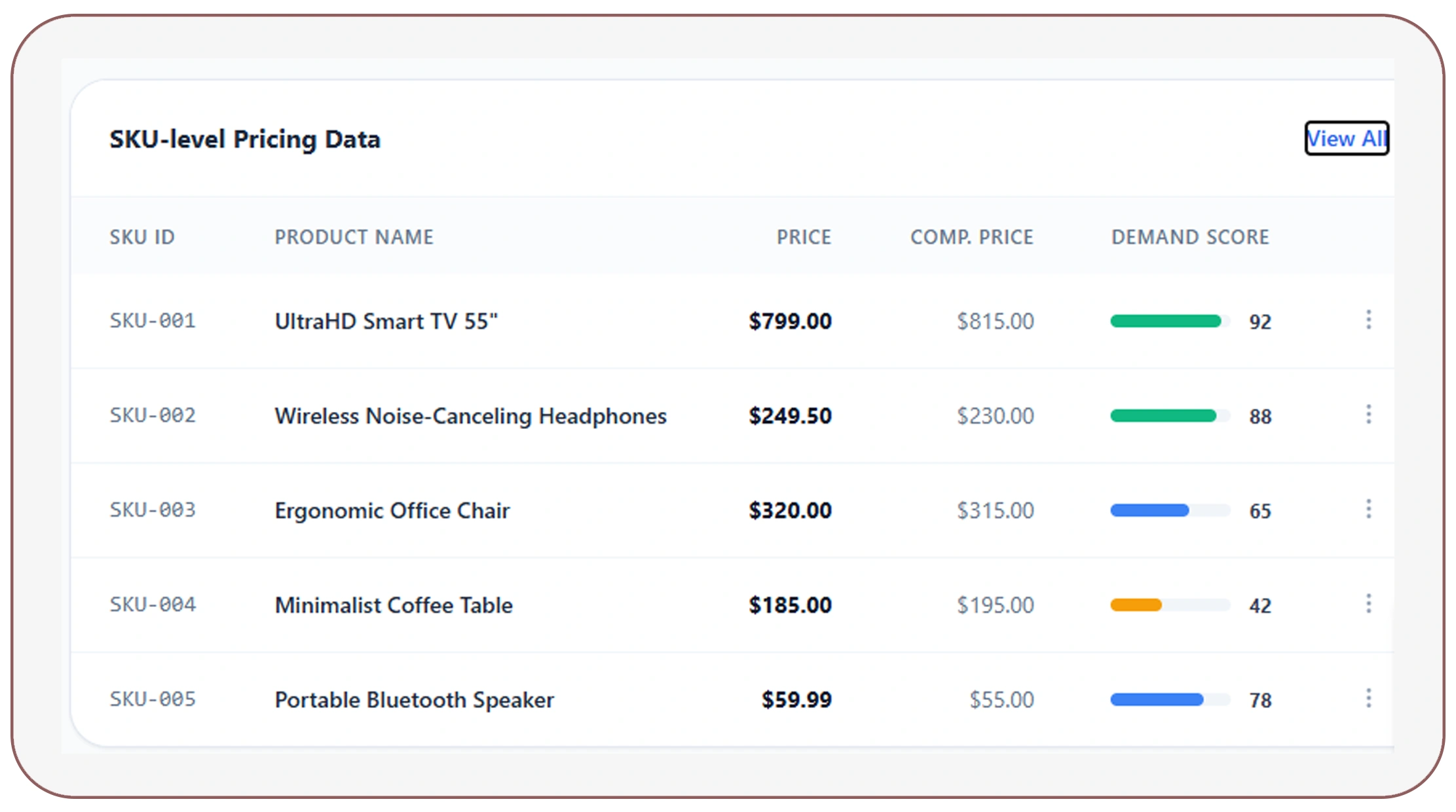Click the $185.00 price value

[x=791, y=605]
